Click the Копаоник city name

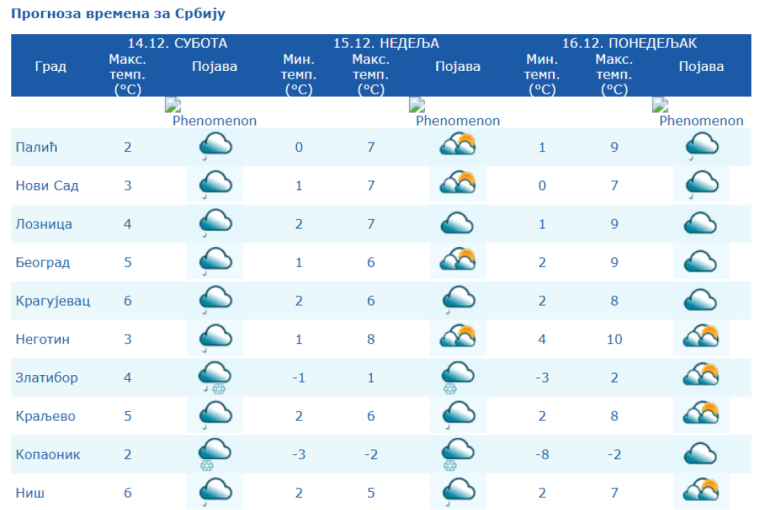(x=47, y=453)
